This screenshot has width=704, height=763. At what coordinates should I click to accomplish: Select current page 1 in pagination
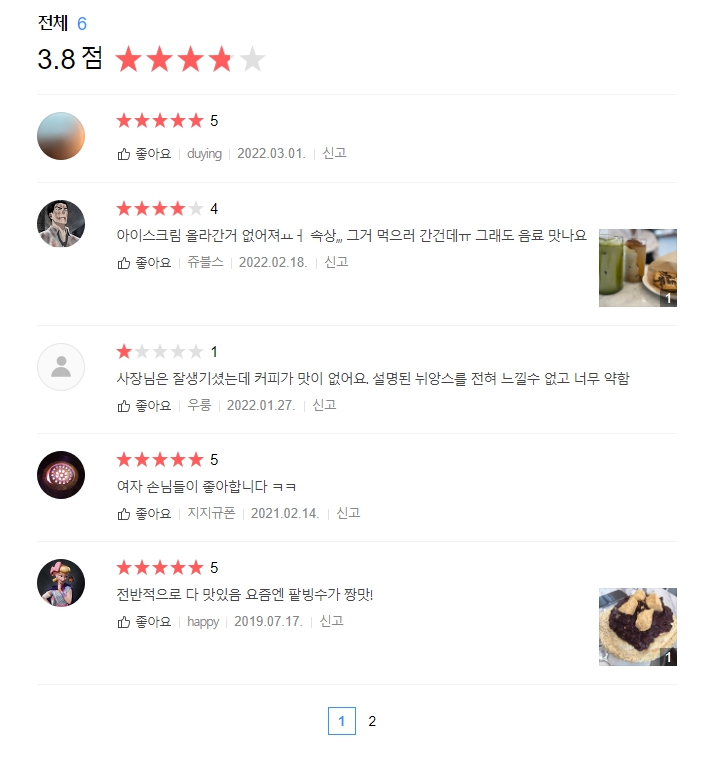click(x=342, y=721)
